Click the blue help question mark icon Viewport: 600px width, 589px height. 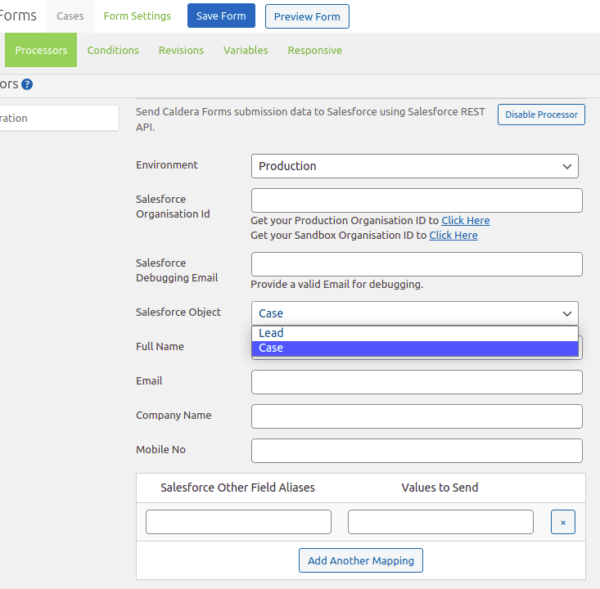[x=27, y=84]
